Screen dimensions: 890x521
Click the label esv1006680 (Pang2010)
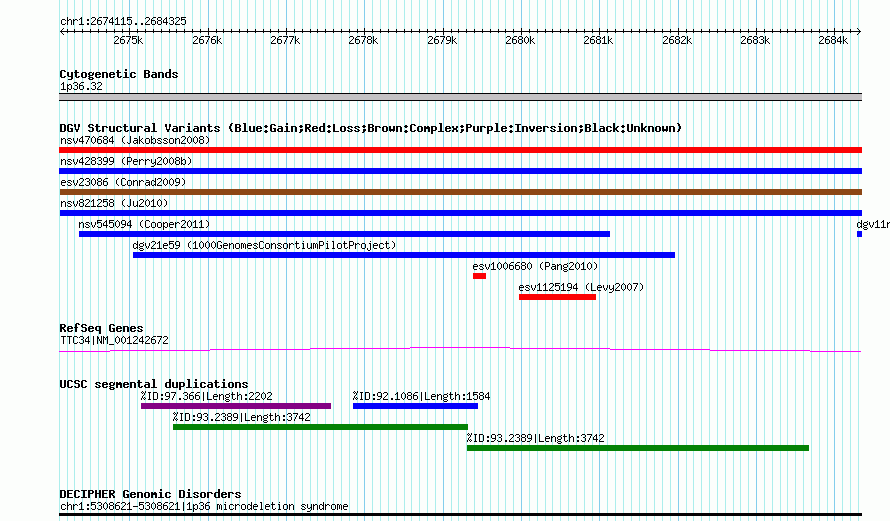[535, 266]
